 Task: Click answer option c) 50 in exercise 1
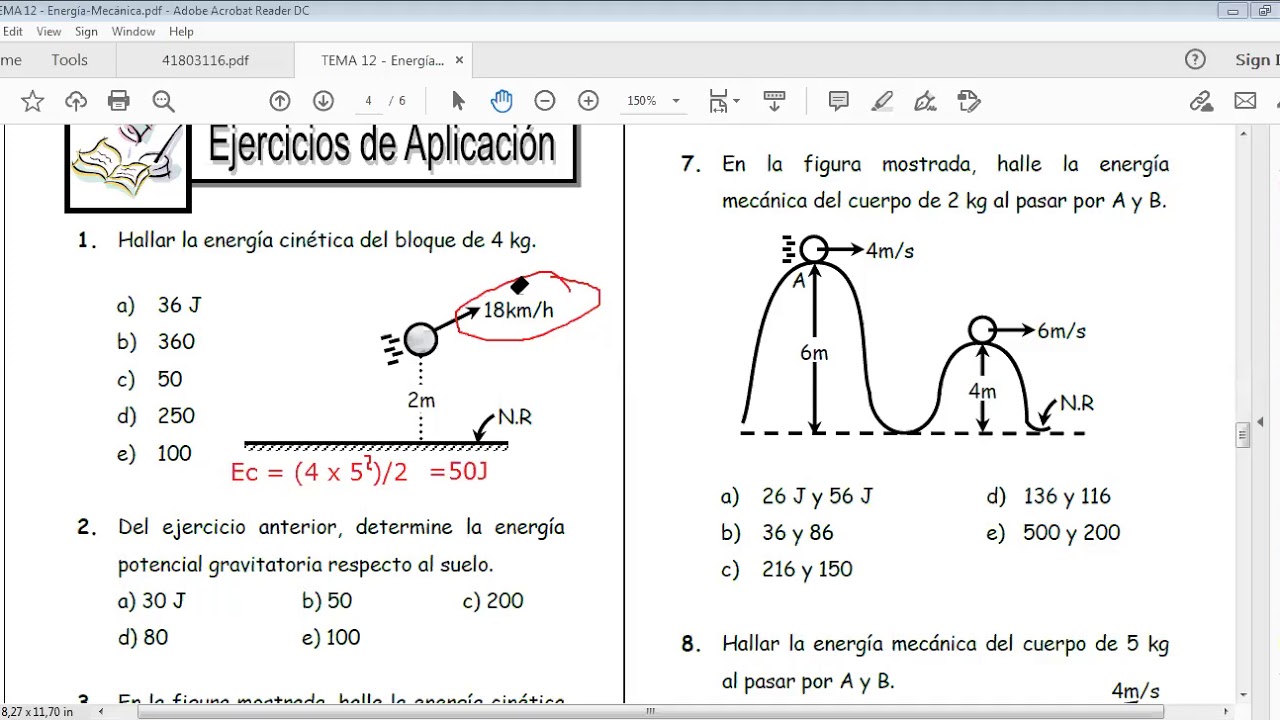150,379
